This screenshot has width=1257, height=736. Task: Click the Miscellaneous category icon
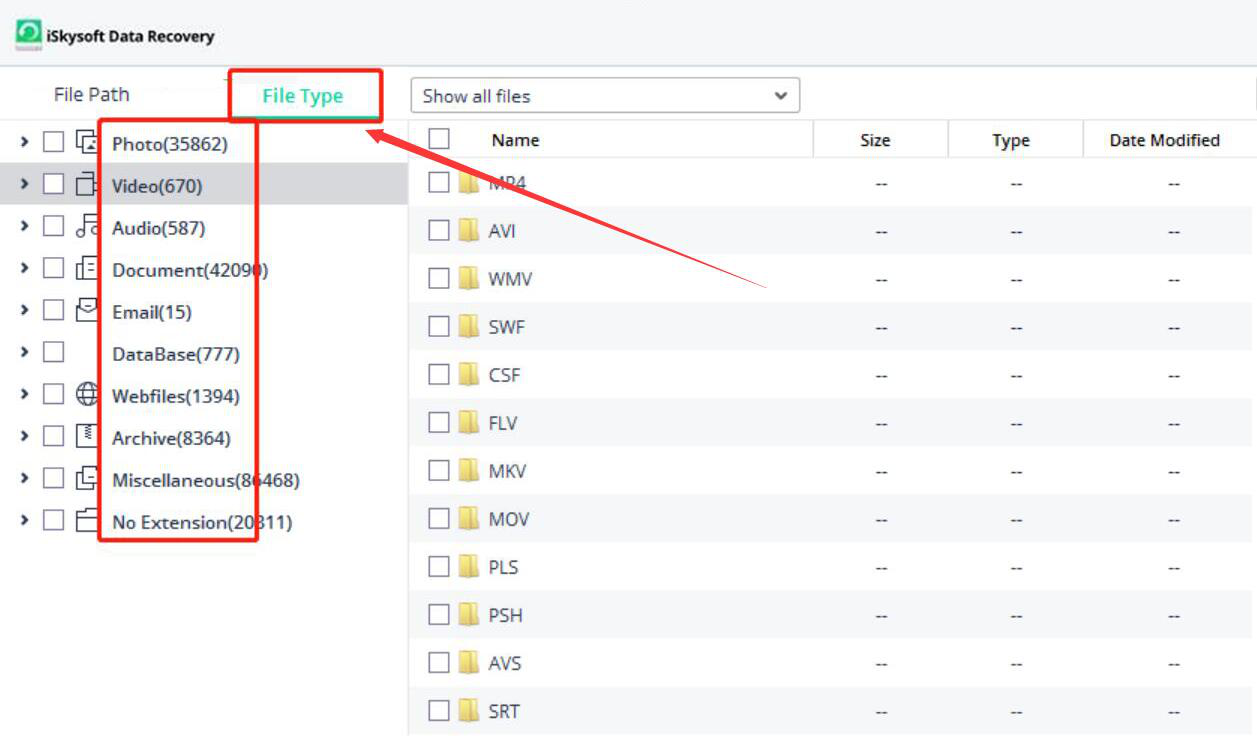tap(87, 479)
